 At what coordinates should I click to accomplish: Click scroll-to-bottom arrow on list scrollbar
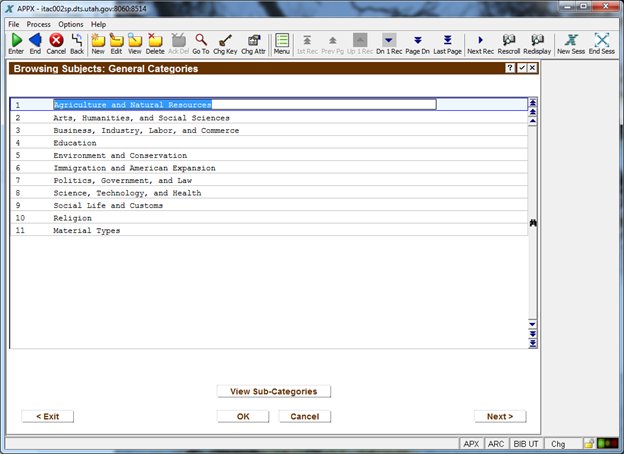point(533,344)
